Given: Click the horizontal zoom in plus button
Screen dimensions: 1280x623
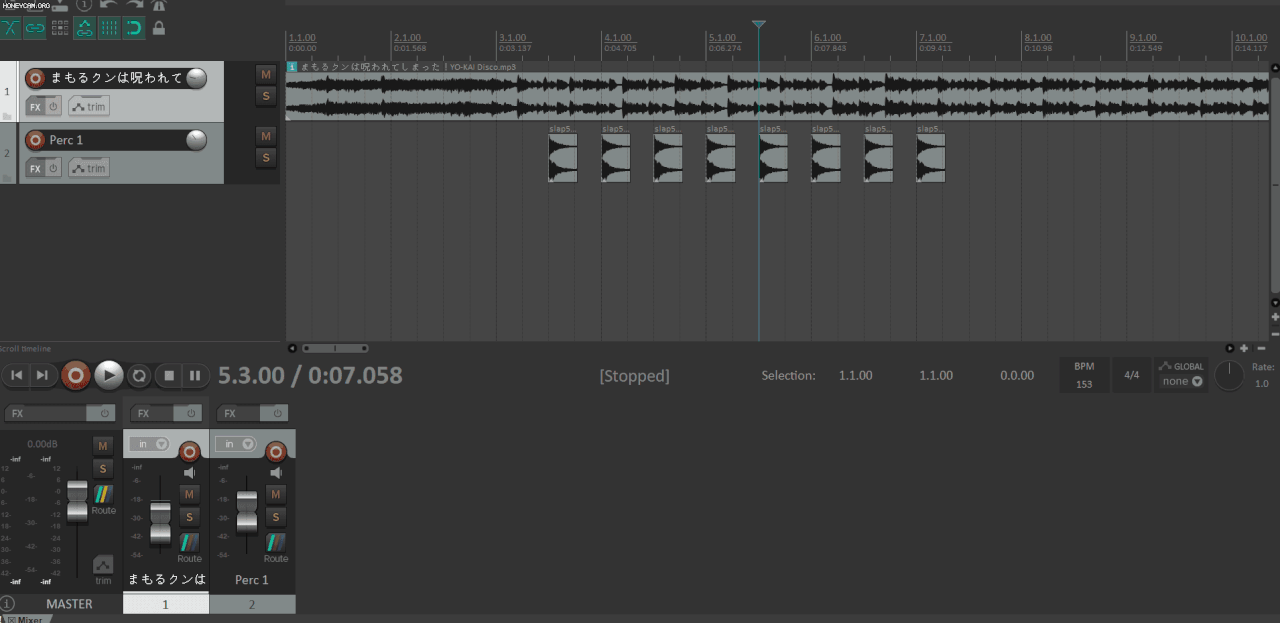Looking at the screenshot, I should click(1244, 348).
